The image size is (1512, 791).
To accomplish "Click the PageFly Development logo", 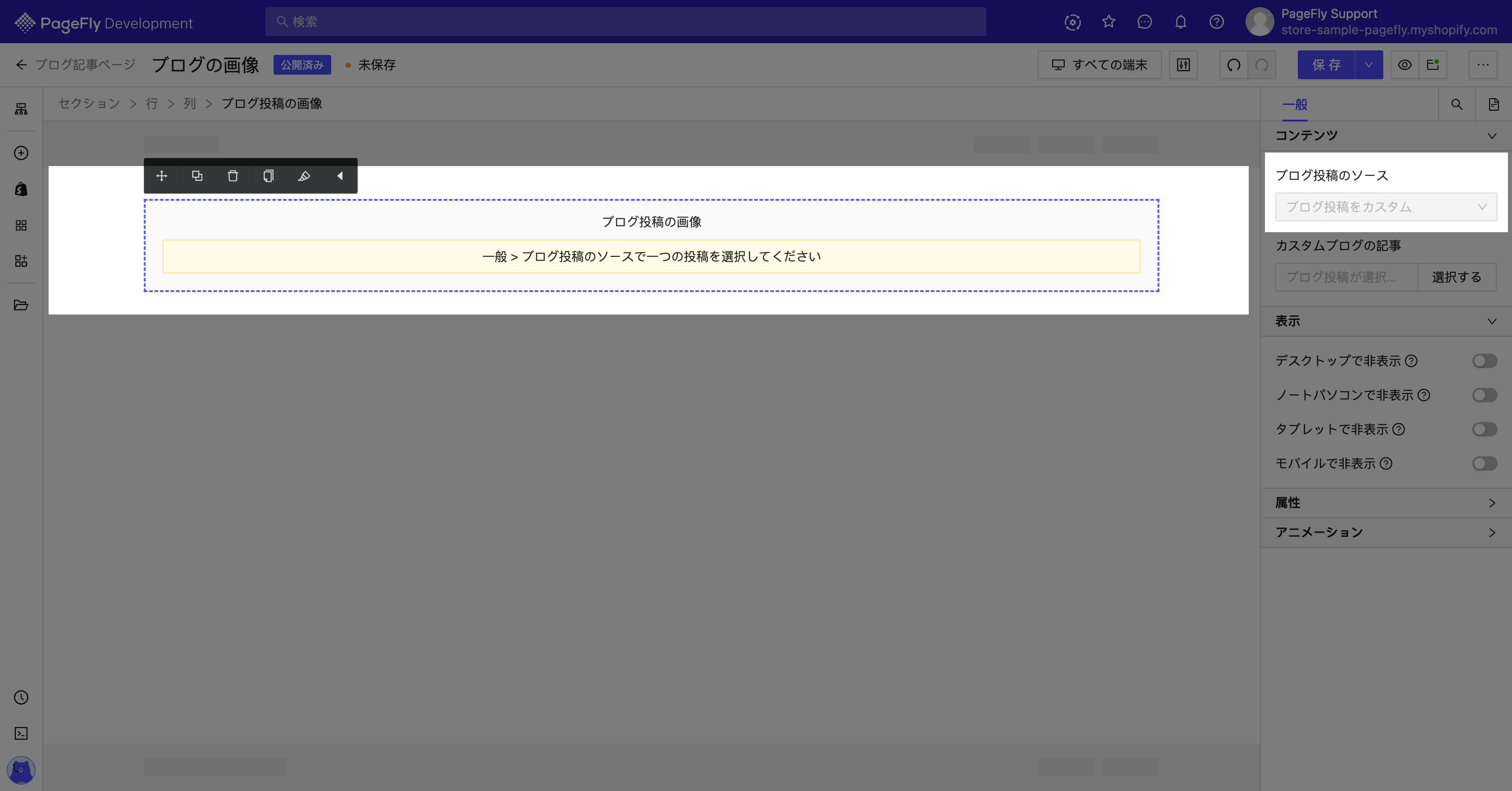I will tap(103, 23).
